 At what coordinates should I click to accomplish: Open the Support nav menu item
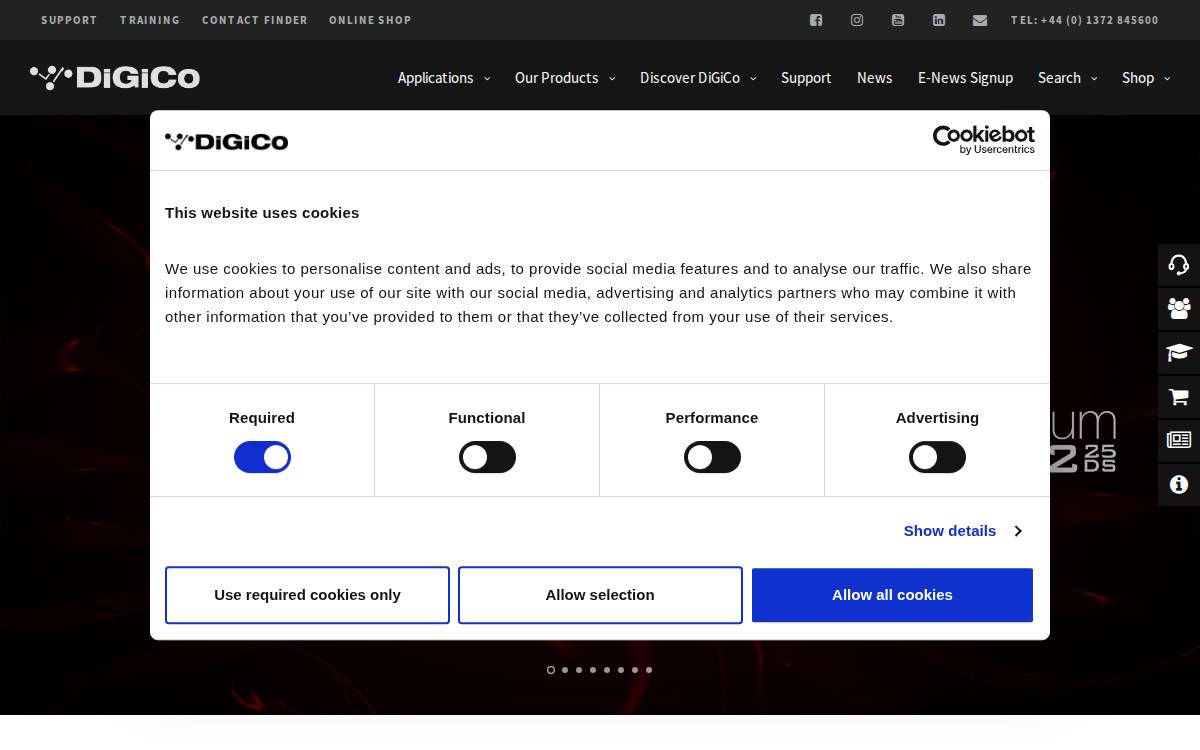point(806,78)
